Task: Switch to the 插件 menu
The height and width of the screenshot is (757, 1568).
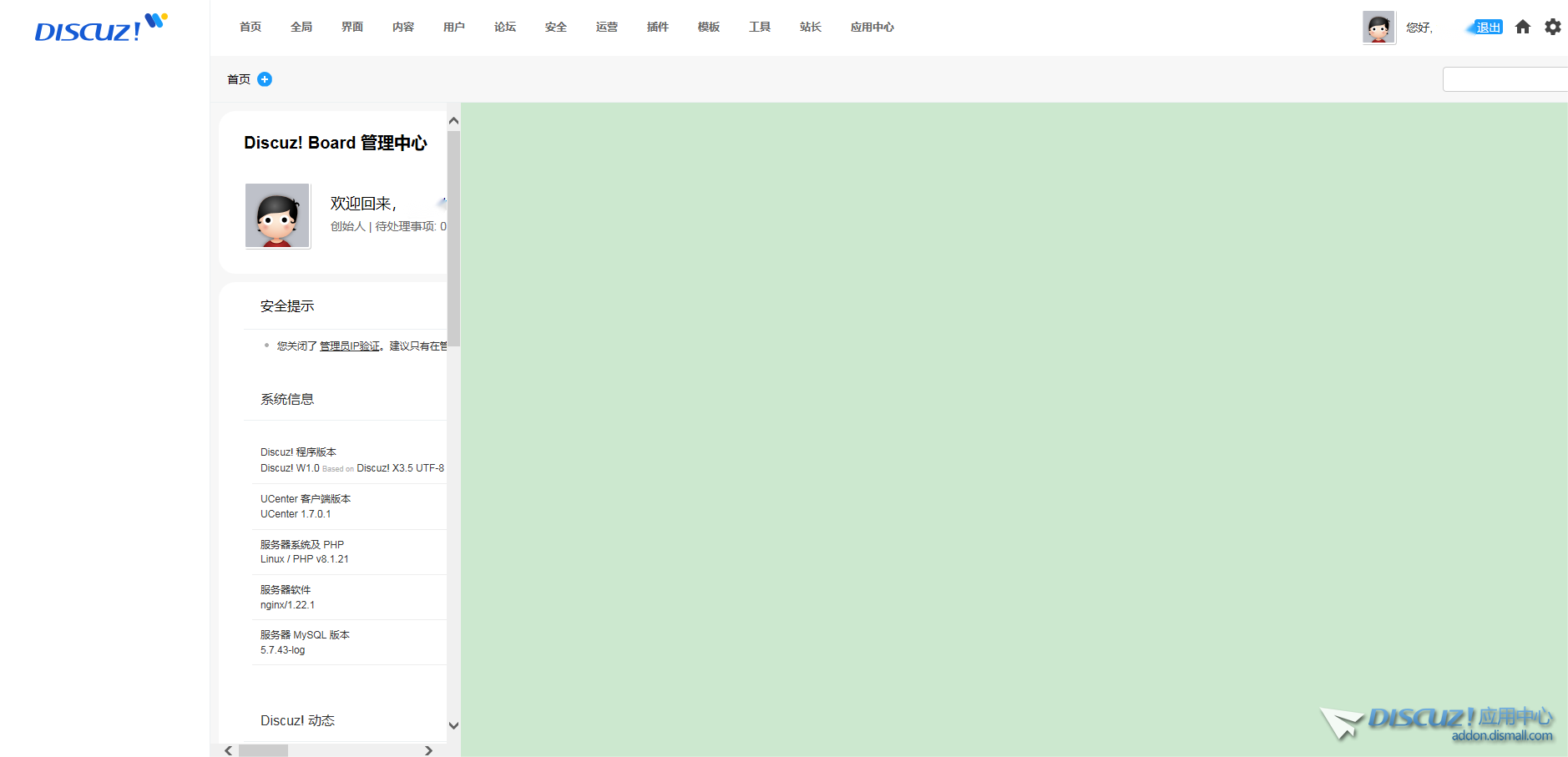Action: (x=658, y=28)
